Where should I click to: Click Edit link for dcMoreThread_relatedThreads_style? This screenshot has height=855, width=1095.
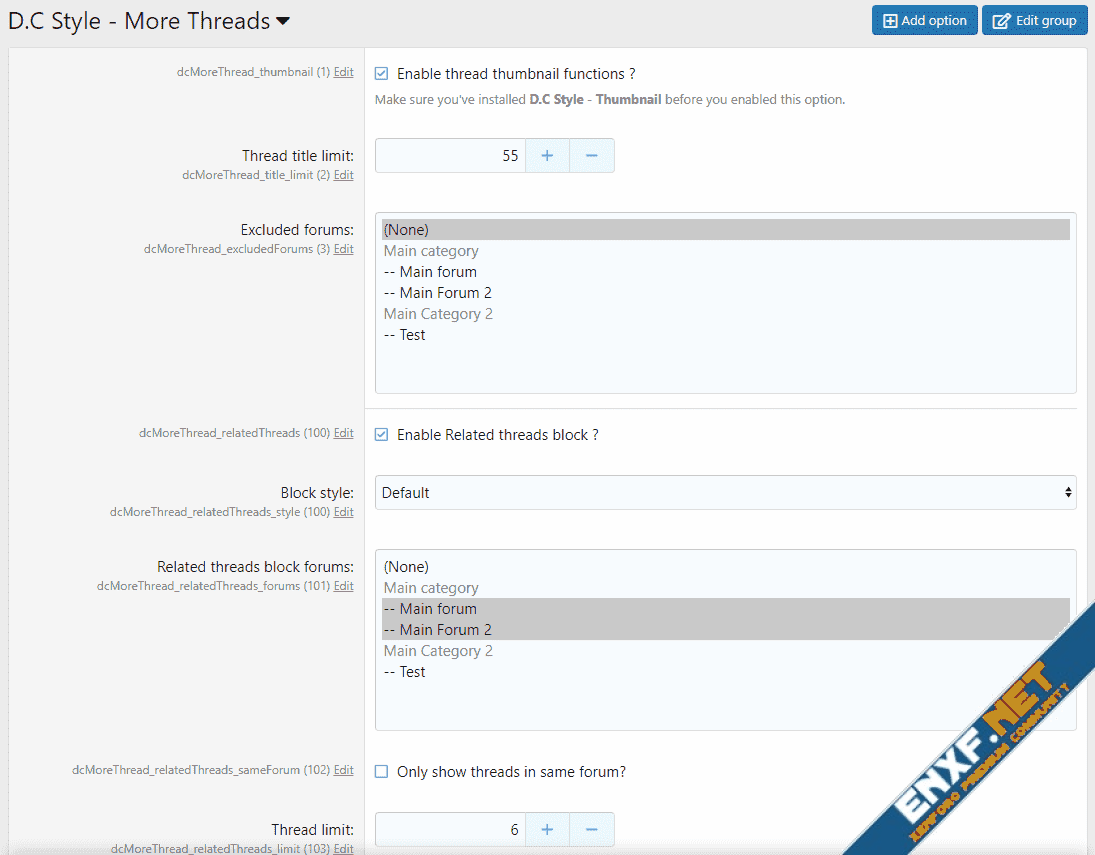coord(343,512)
